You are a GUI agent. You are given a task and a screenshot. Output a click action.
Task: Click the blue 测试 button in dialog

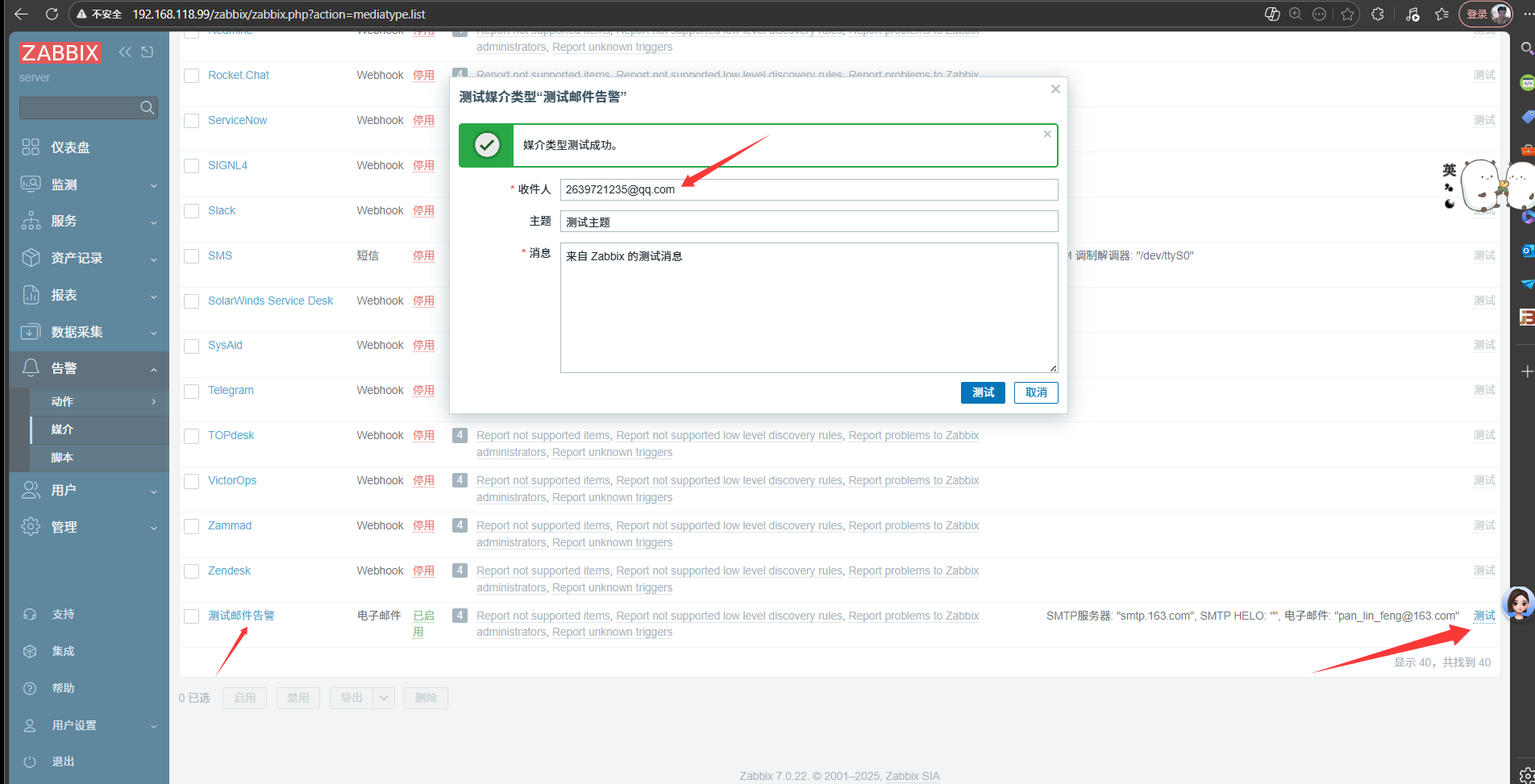[x=983, y=392]
